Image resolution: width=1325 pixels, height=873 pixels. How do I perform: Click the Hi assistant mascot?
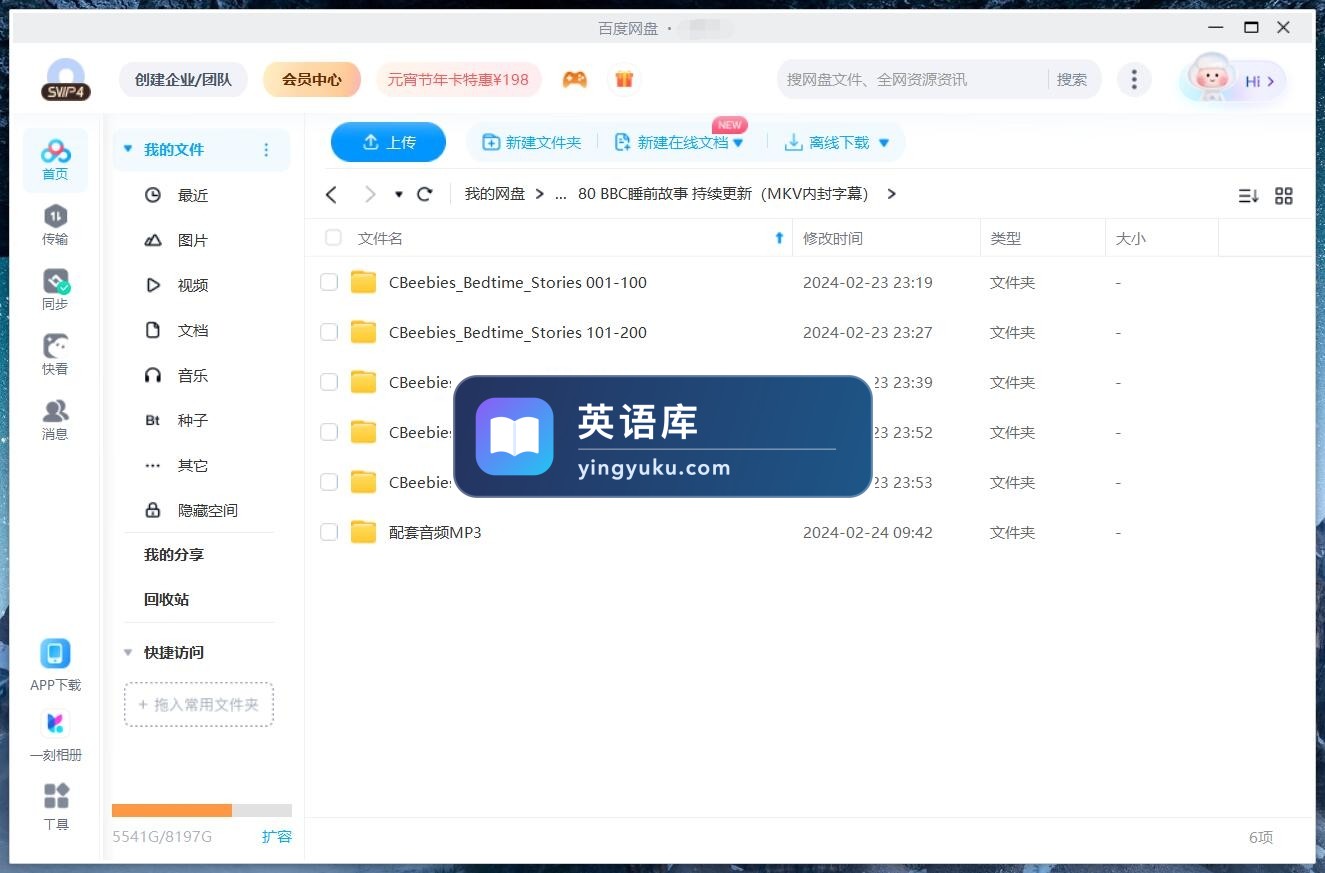point(1232,80)
